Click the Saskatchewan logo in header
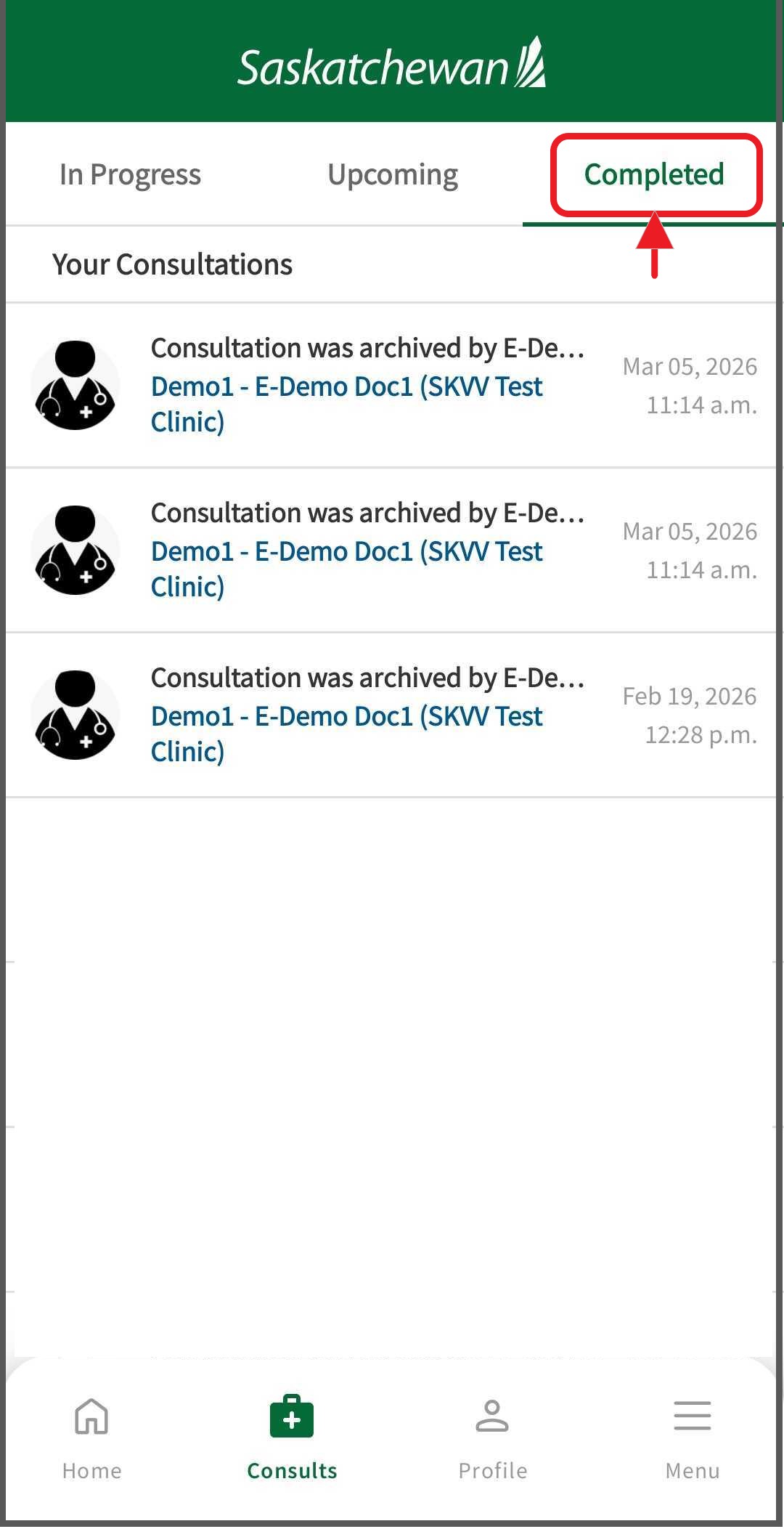 tap(392, 67)
